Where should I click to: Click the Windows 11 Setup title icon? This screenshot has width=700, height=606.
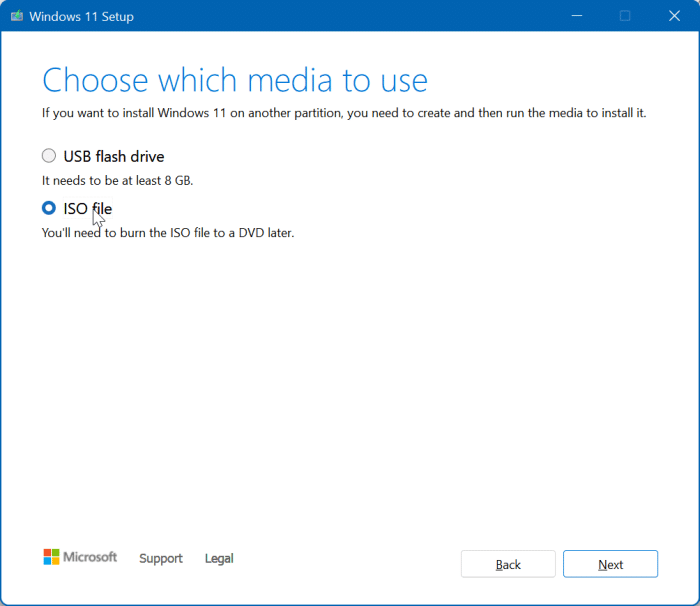point(17,16)
